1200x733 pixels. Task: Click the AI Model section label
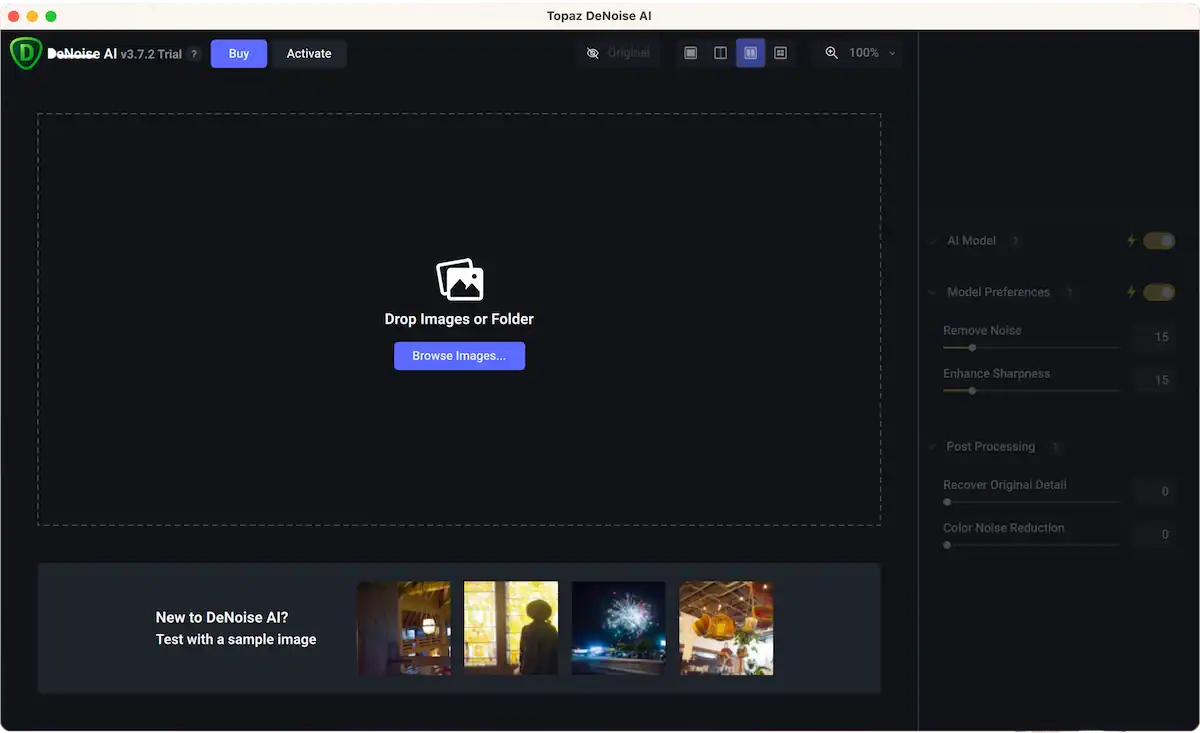pos(971,241)
